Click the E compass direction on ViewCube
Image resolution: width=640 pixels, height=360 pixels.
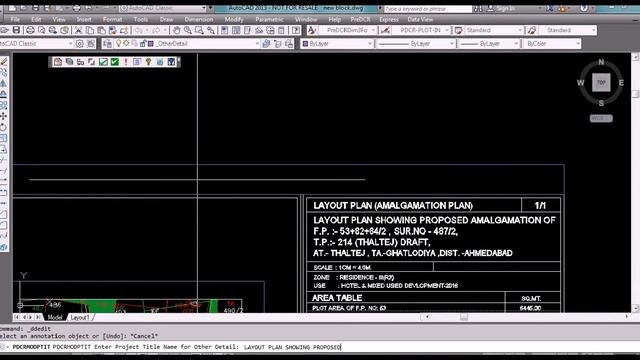pos(621,83)
